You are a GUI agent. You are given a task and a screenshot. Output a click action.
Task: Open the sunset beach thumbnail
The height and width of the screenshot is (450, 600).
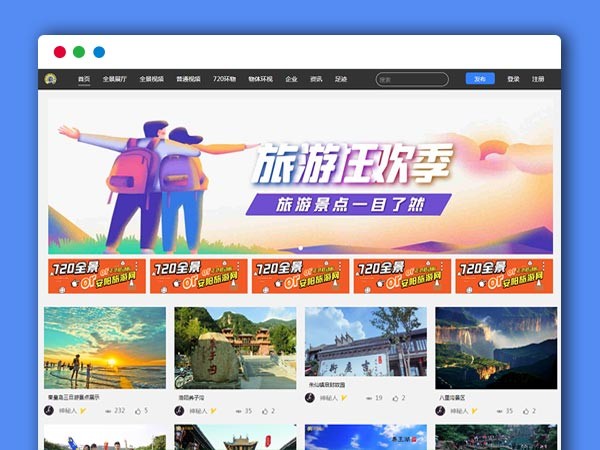pyautogui.click(x=105, y=347)
